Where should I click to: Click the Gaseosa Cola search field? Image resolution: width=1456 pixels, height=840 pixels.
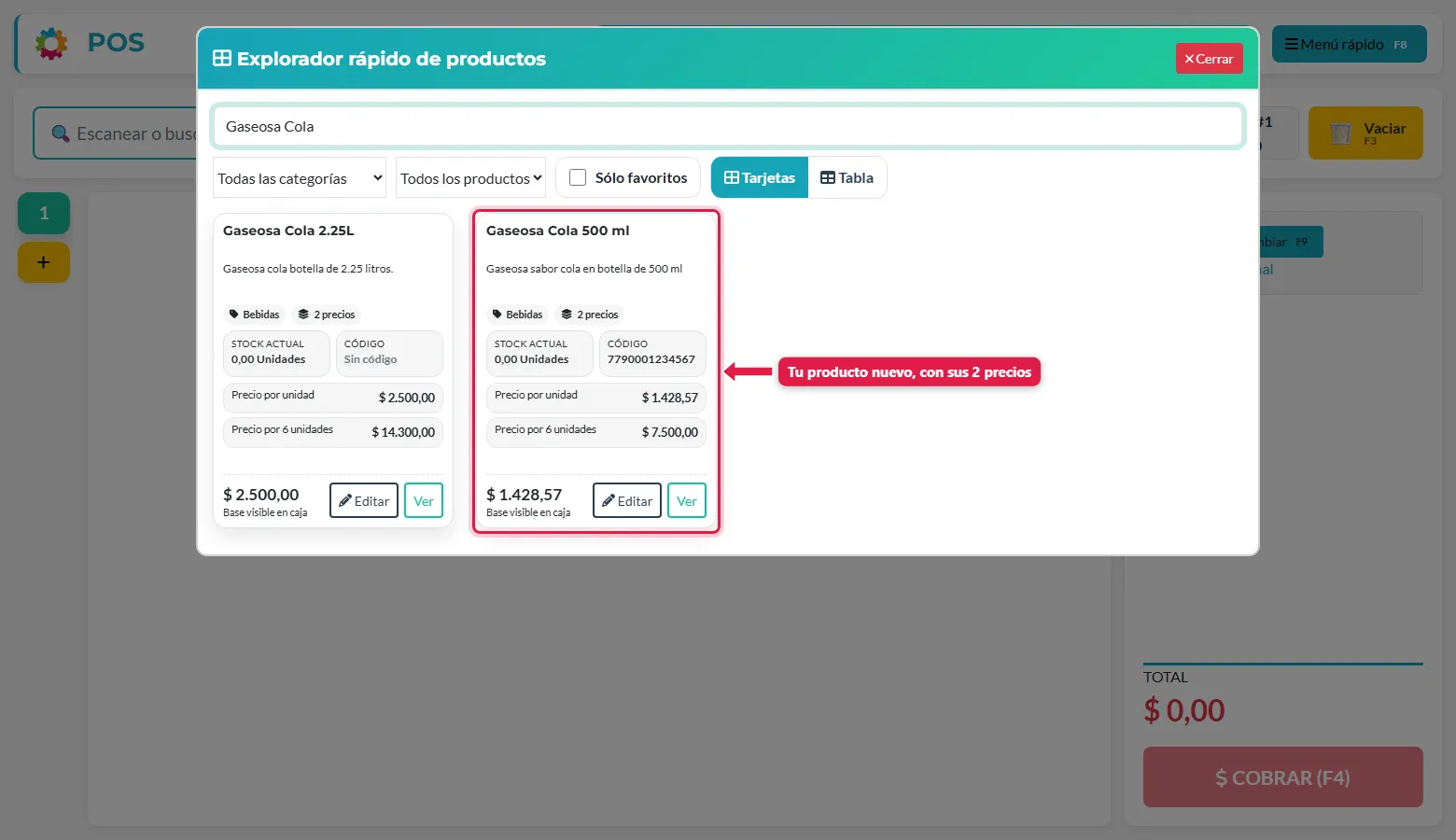pos(728,126)
